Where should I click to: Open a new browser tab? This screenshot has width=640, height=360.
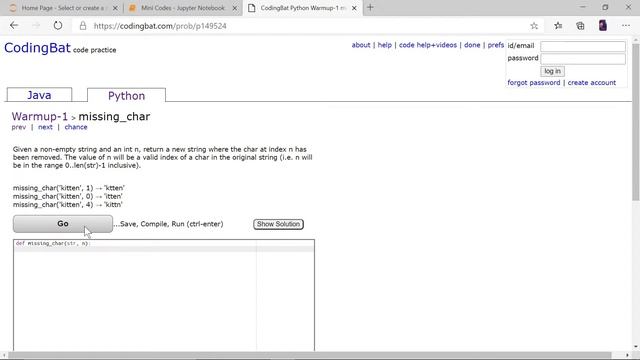370,7
